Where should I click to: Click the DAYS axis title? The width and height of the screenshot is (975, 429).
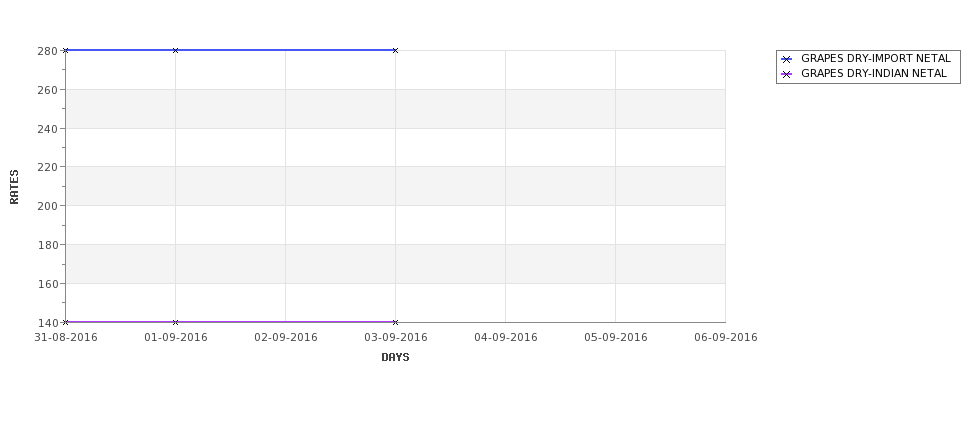click(x=395, y=358)
